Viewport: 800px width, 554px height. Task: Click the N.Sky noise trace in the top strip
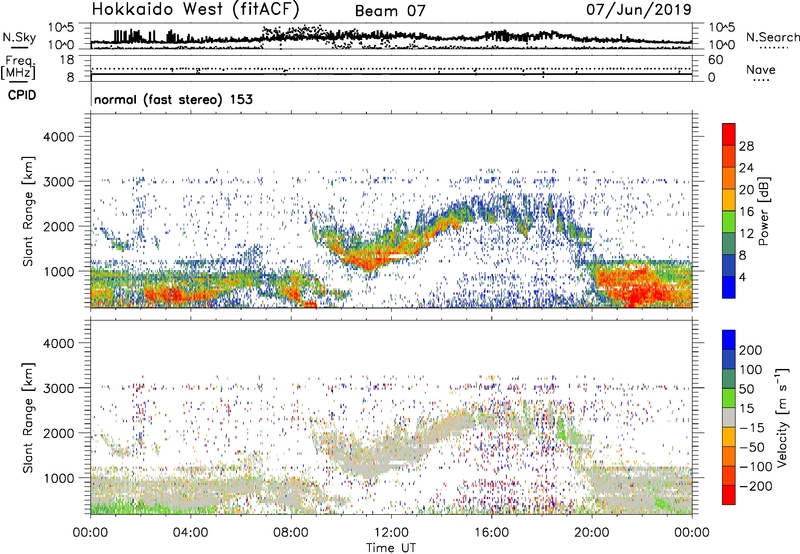point(391,37)
